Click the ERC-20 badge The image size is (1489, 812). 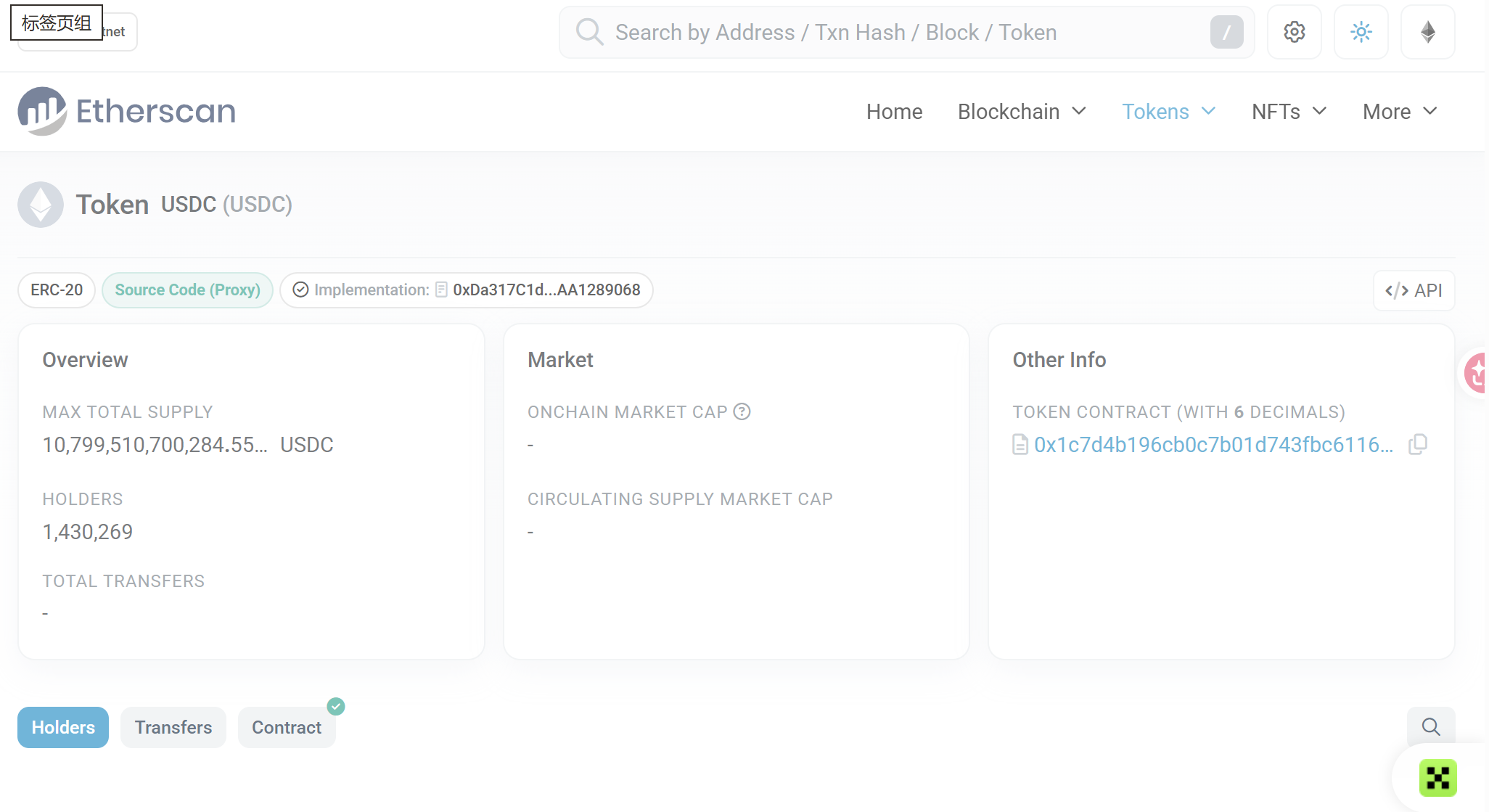(57, 290)
